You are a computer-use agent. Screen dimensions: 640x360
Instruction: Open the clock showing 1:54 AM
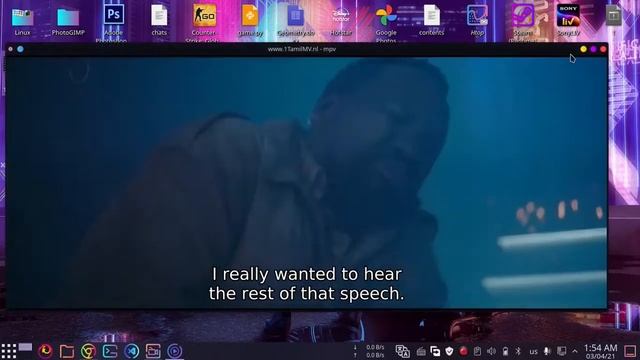pyautogui.click(x=600, y=351)
